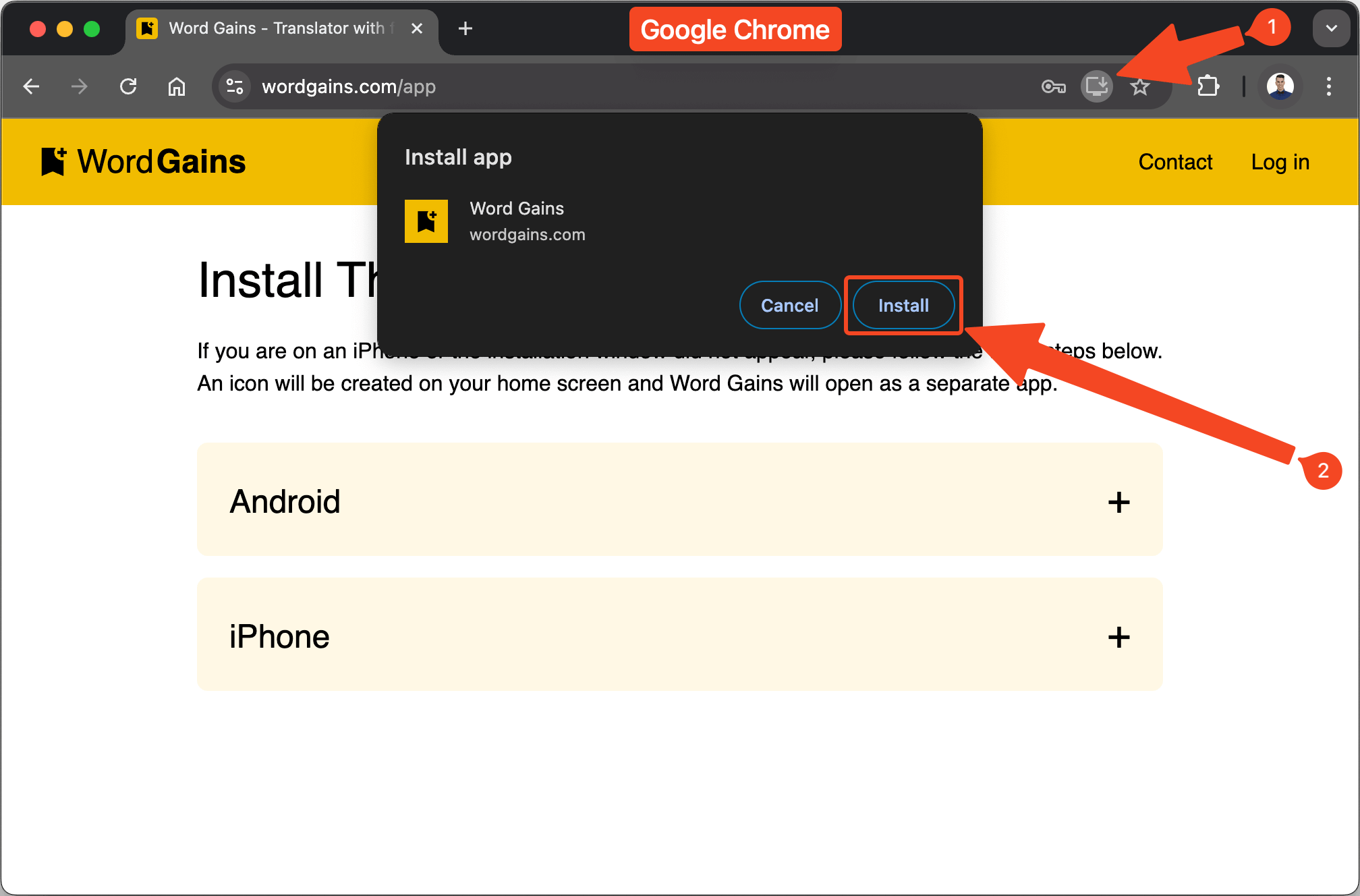The width and height of the screenshot is (1360, 896).
Task: Open the password manager key icon
Action: (1053, 86)
